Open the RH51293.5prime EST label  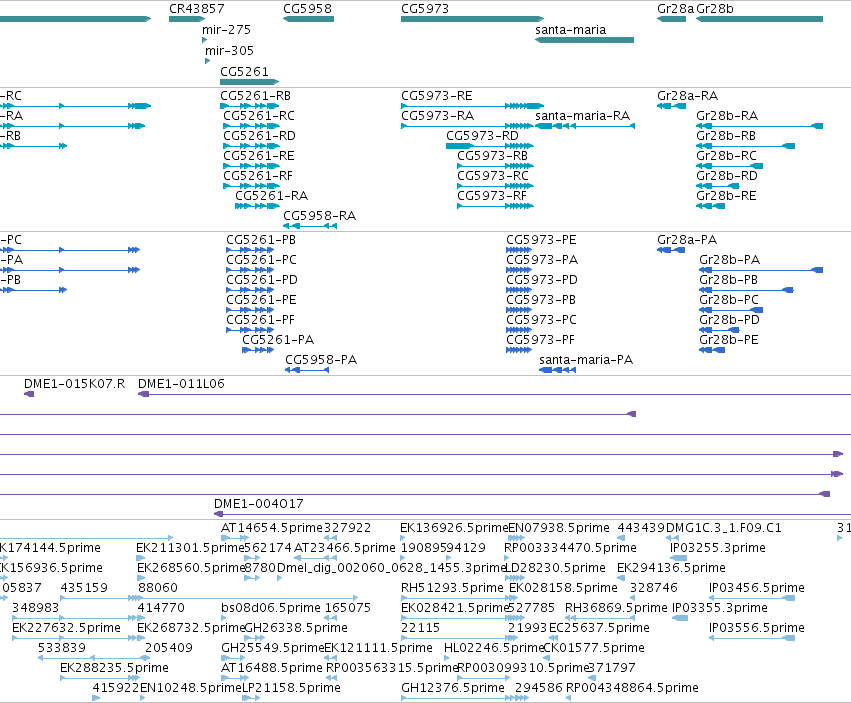tap(452, 588)
